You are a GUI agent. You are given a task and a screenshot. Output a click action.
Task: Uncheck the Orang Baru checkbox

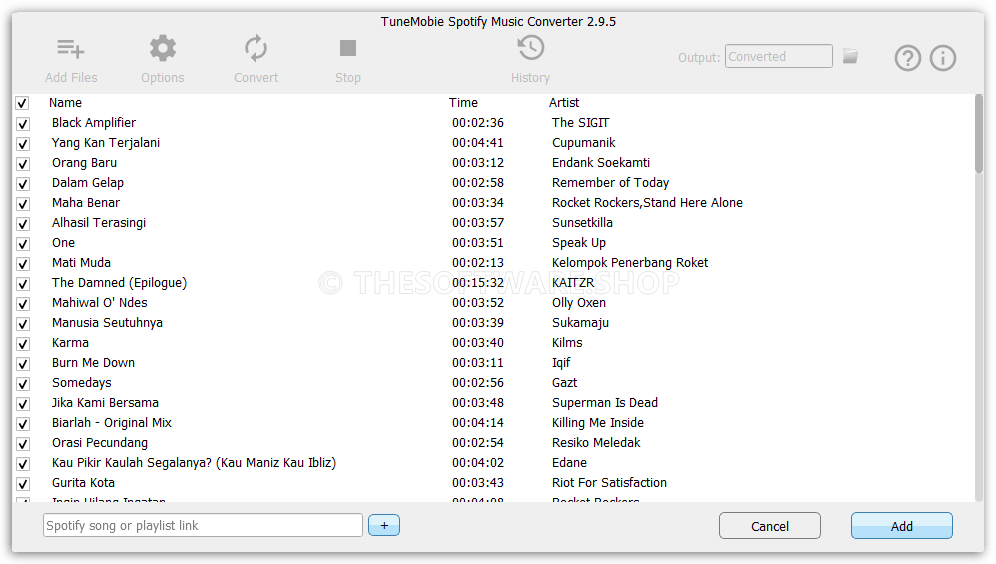pyautogui.click(x=23, y=164)
